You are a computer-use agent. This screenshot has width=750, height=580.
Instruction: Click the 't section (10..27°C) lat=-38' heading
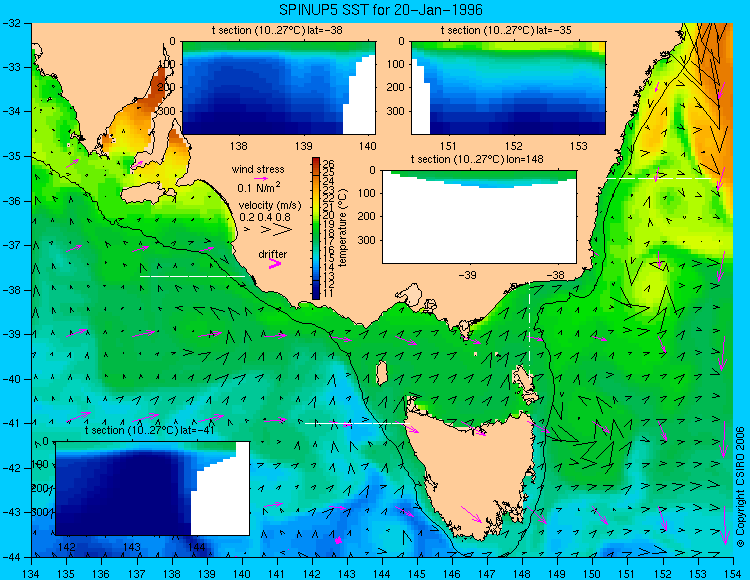(277, 31)
